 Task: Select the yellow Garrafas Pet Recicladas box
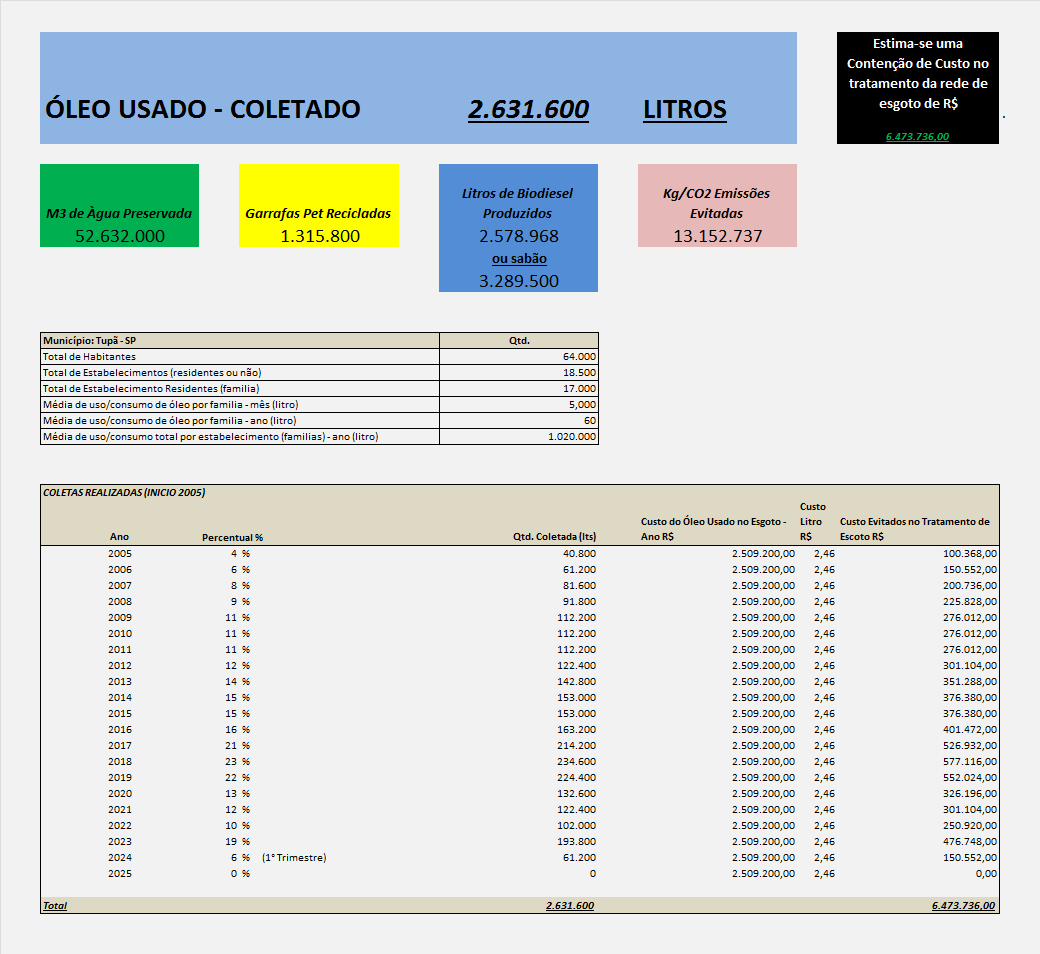pyautogui.click(x=318, y=205)
